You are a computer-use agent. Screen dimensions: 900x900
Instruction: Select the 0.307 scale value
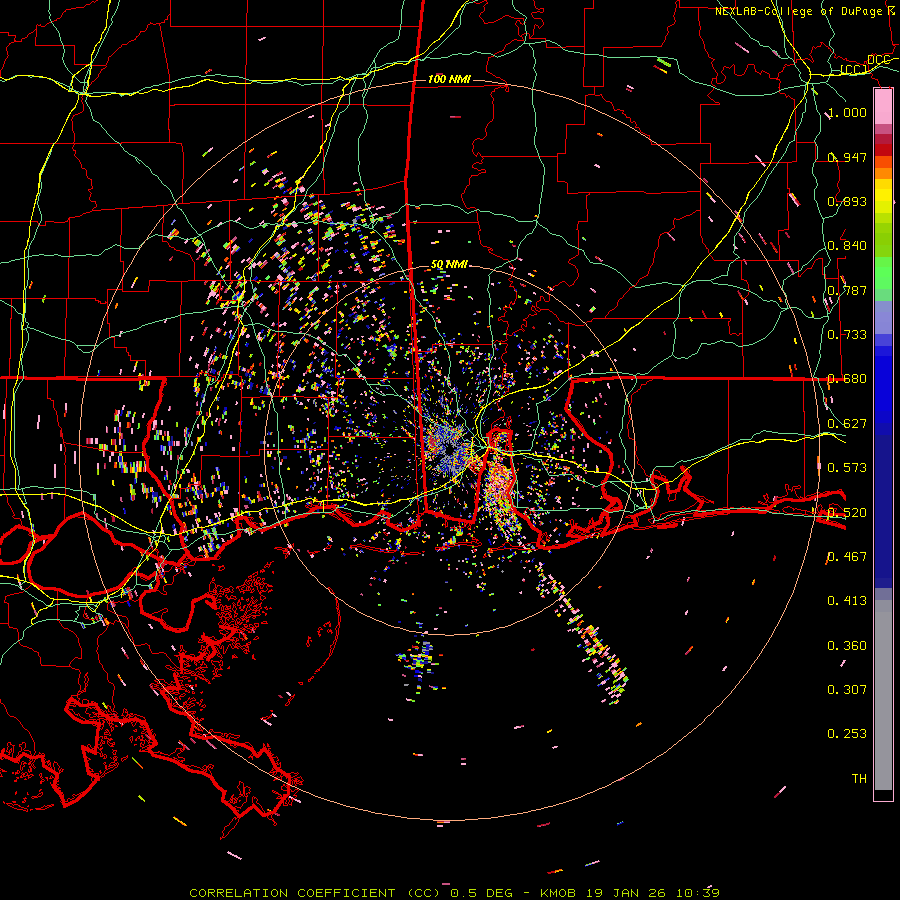pyautogui.click(x=847, y=690)
